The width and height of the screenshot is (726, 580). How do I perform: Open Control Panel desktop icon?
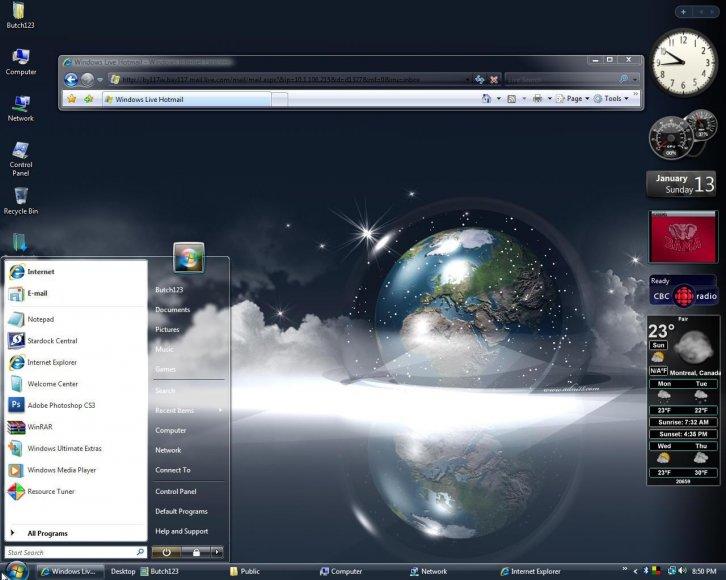pyautogui.click(x=20, y=159)
